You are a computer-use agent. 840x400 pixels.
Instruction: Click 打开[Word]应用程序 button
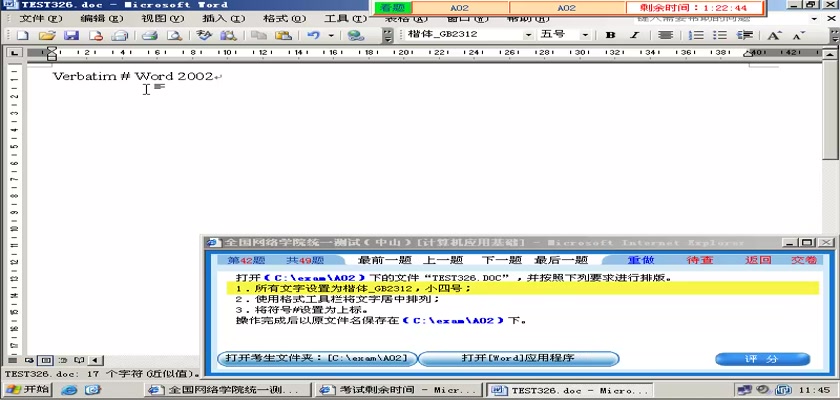tap(518, 358)
